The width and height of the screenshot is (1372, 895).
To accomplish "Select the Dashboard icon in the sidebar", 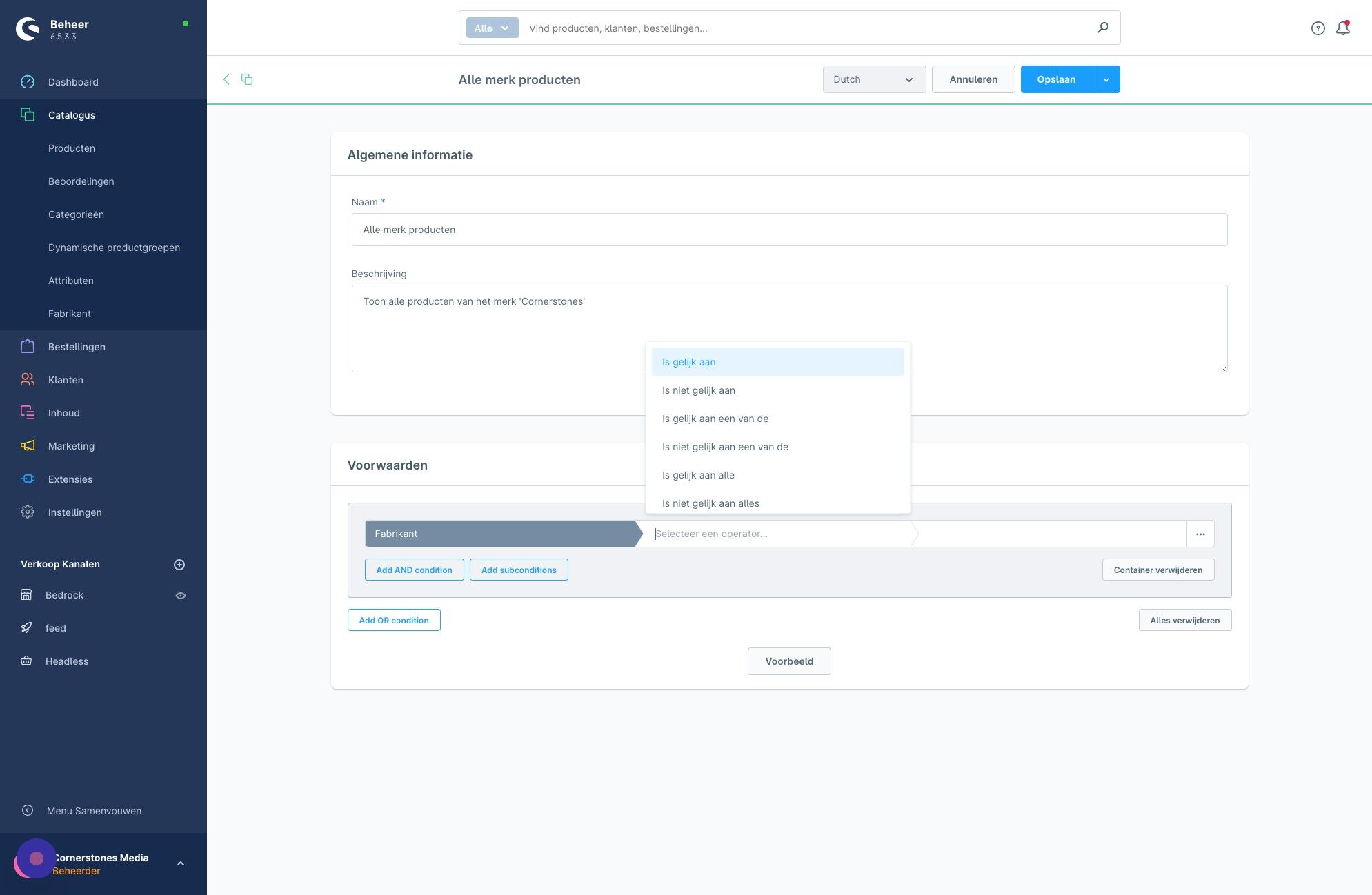I will pos(28,81).
